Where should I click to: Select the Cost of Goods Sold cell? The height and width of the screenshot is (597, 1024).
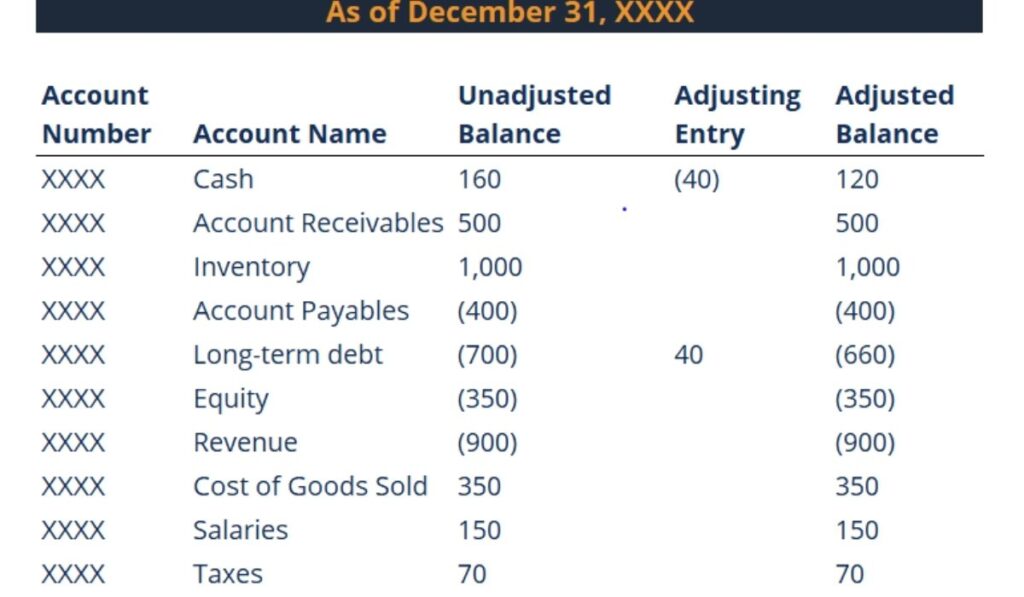coord(309,487)
